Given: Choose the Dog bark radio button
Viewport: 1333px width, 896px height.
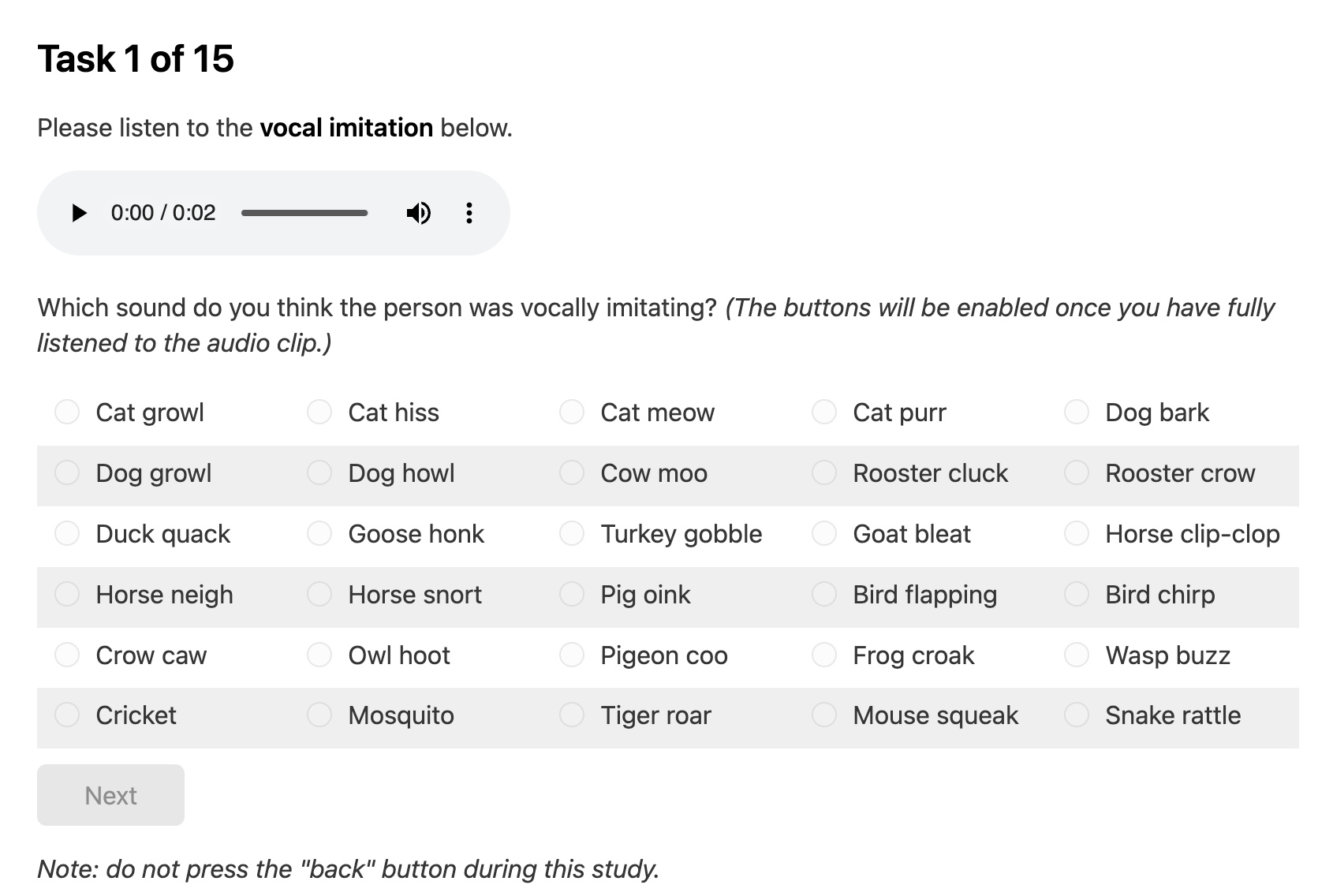Looking at the screenshot, I should [1077, 412].
